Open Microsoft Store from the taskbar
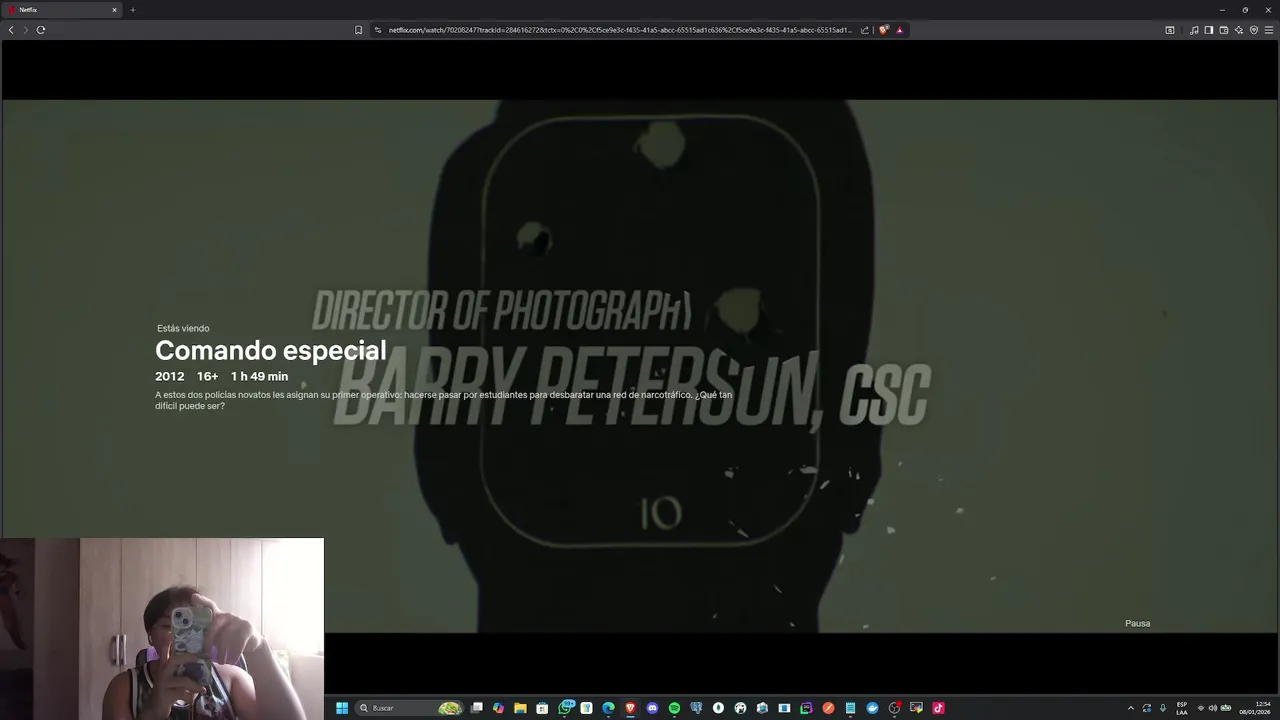The height and width of the screenshot is (720, 1280). tap(542, 708)
